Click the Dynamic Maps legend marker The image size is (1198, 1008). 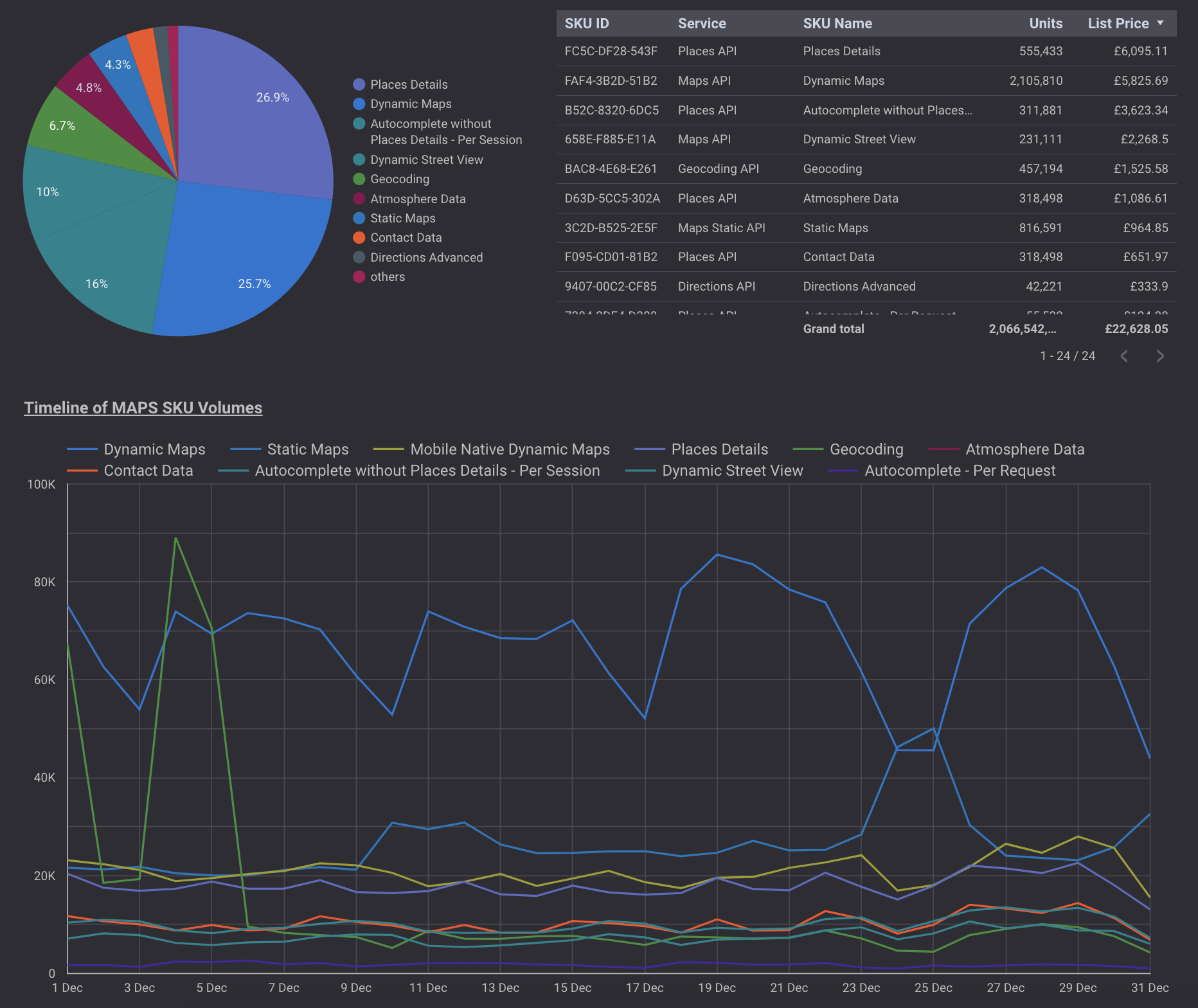359,104
